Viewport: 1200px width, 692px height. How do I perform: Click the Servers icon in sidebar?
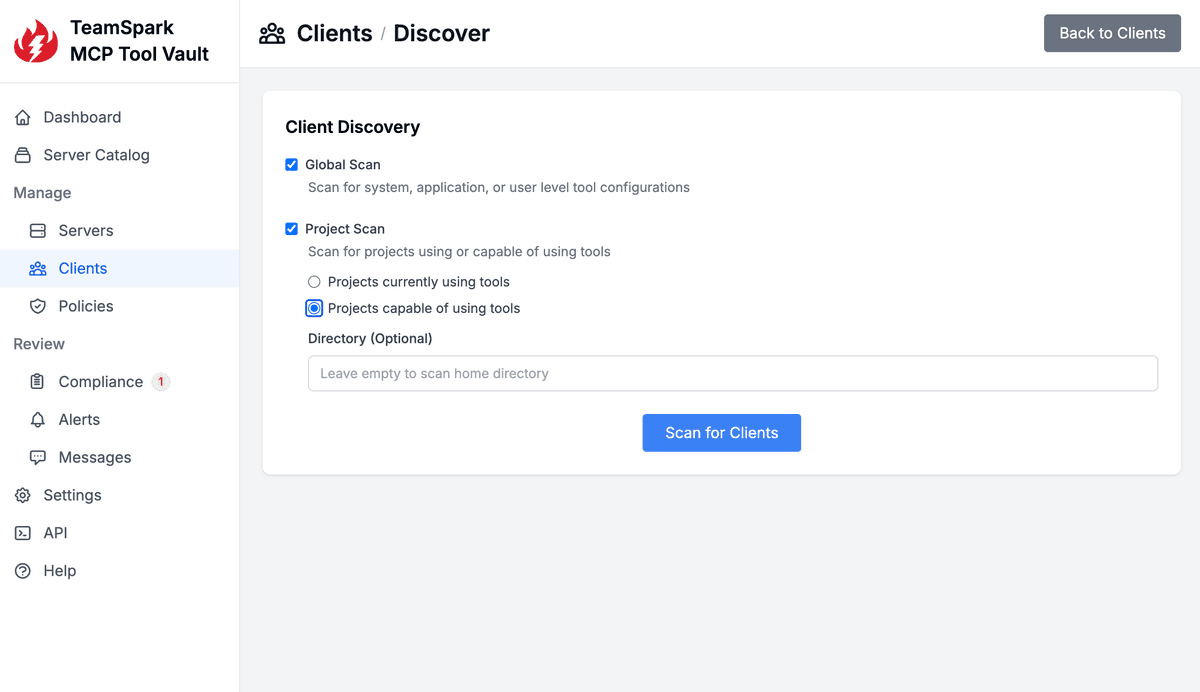[38, 231]
